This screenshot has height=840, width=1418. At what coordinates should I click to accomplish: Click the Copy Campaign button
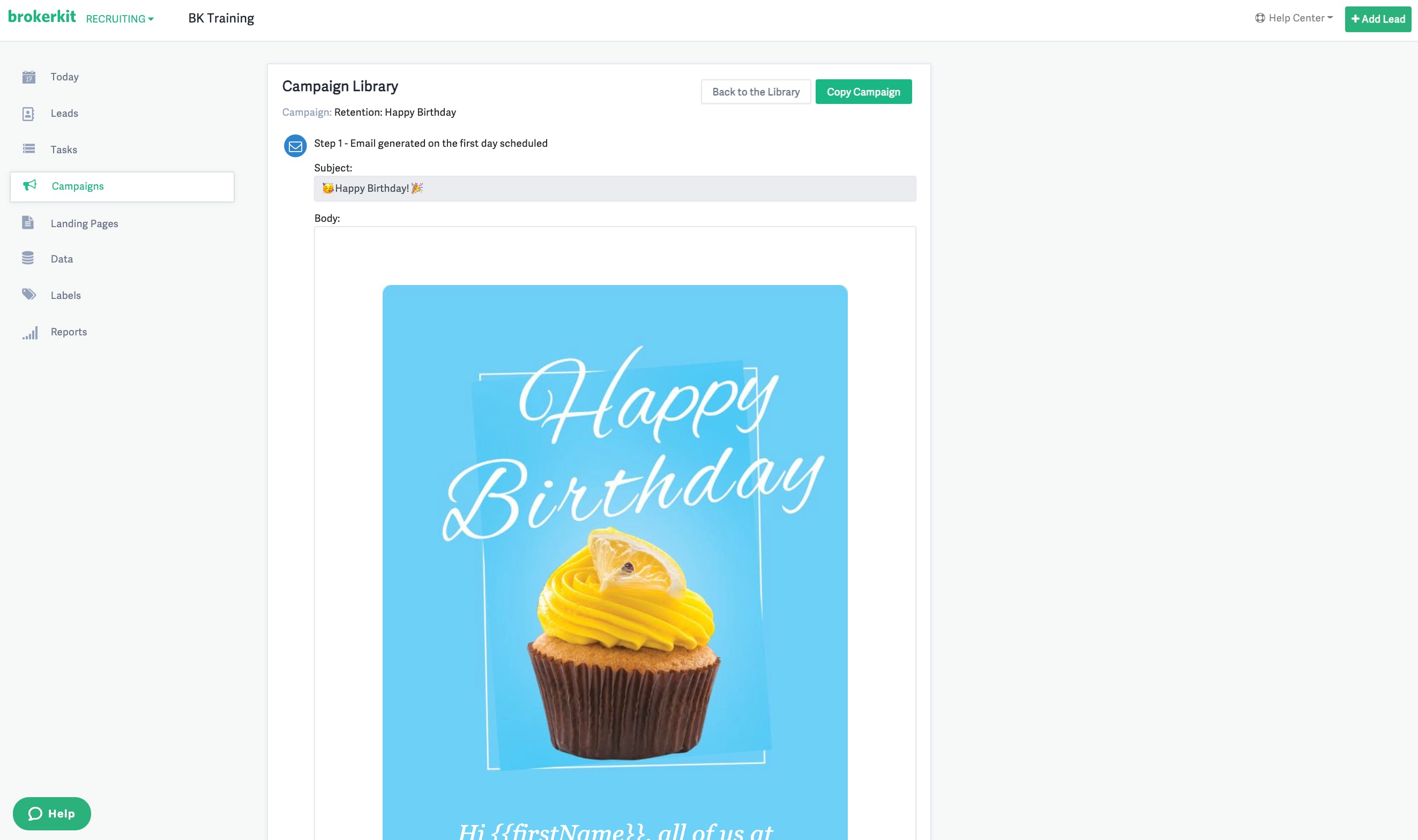pyautogui.click(x=863, y=92)
